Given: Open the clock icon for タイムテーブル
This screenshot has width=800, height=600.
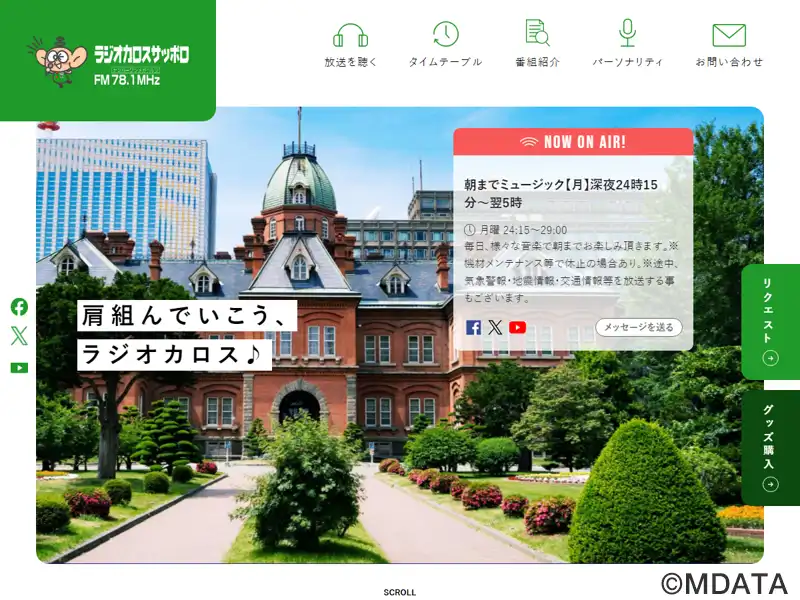Looking at the screenshot, I should pyautogui.click(x=445, y=34).
